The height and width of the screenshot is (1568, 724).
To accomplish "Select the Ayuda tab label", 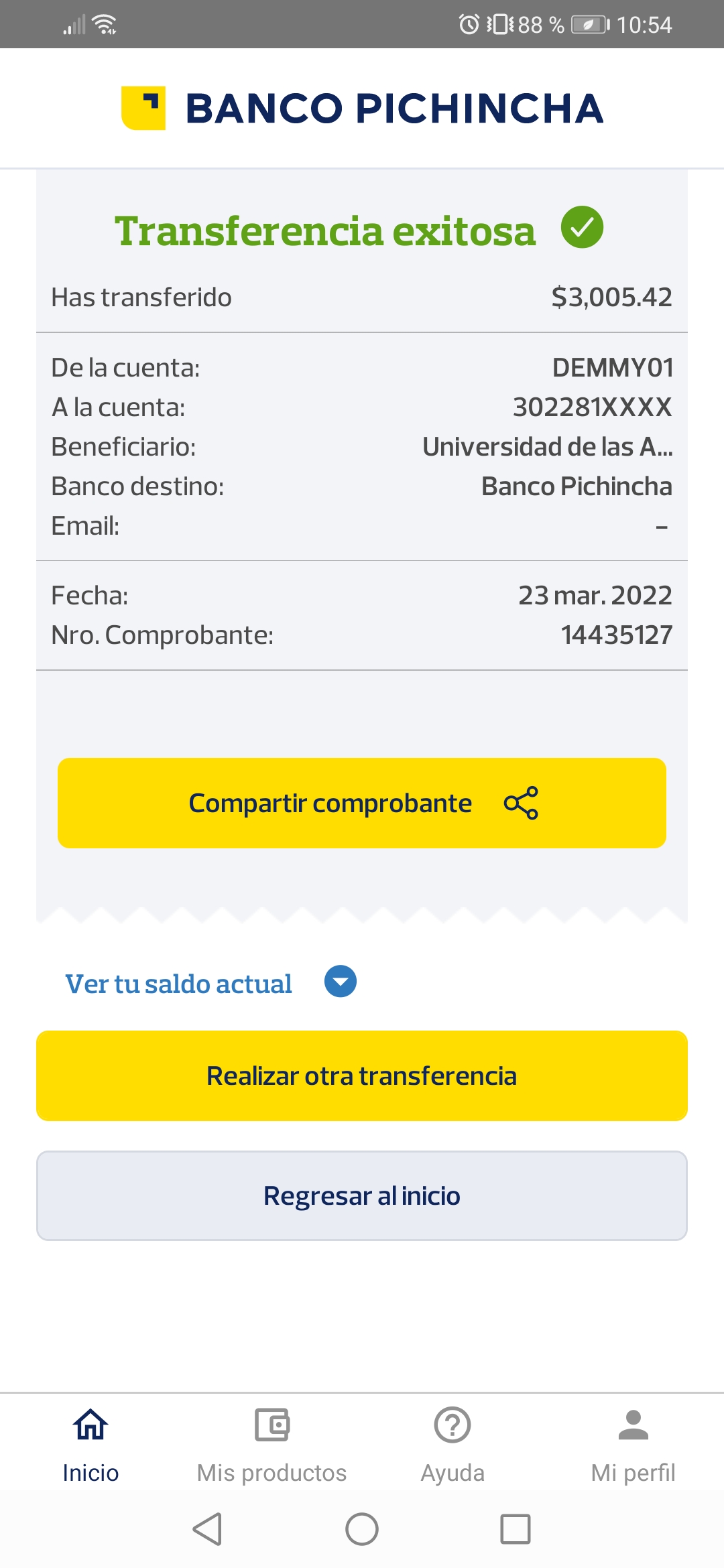I will click(452, 1473).
